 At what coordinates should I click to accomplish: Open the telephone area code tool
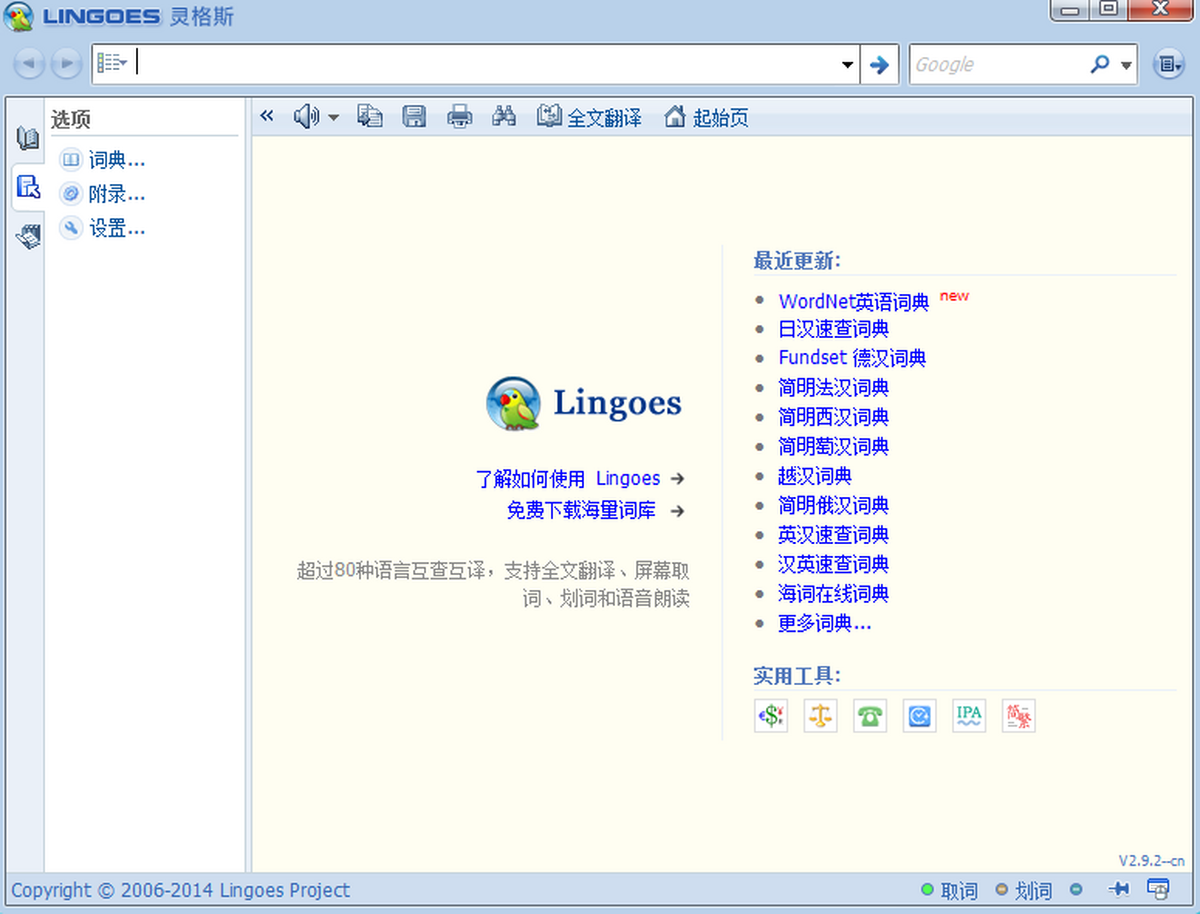[870, 716]
